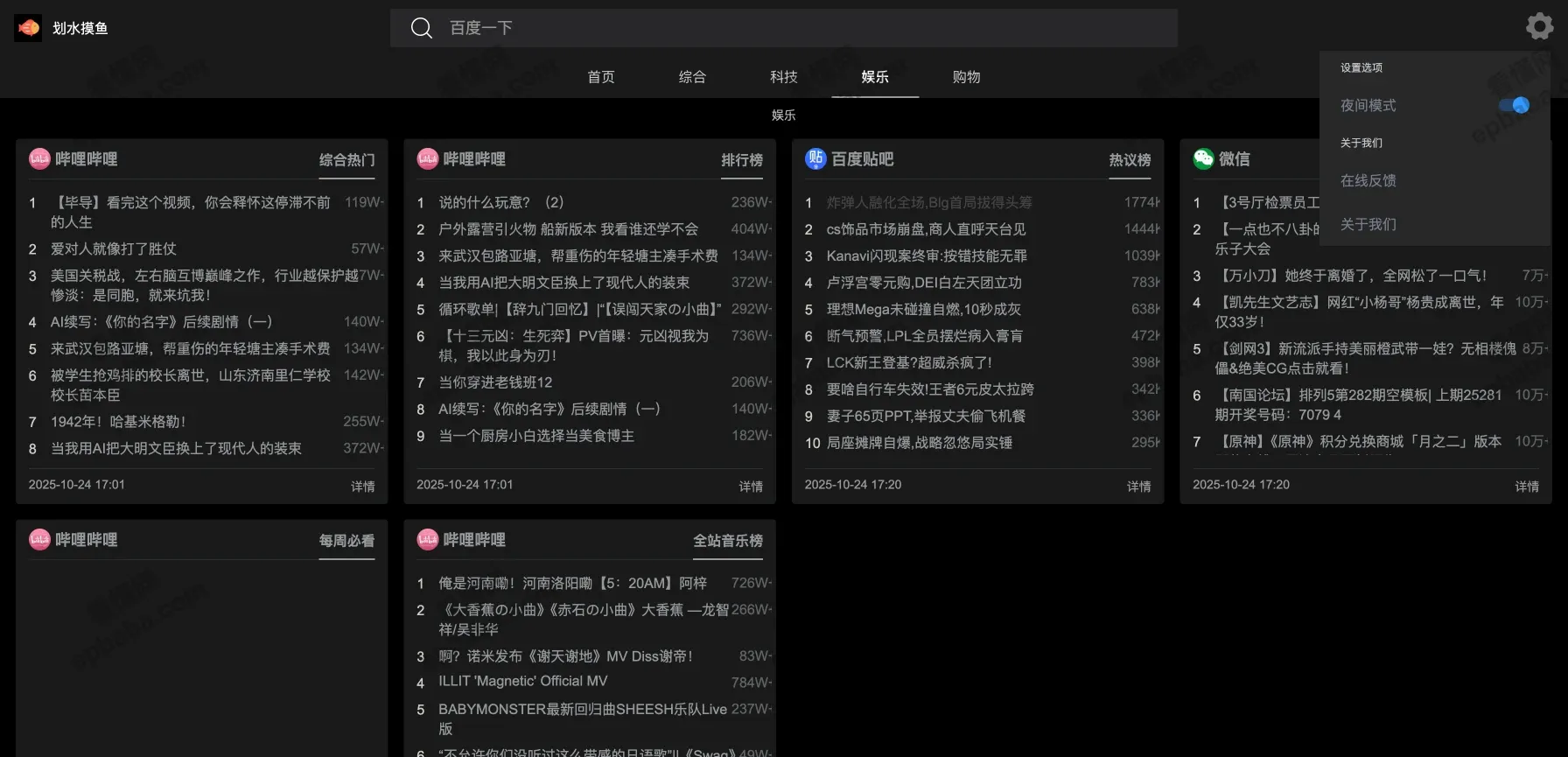The image size is (1568, 757).
Task: Open item 妻子65页PPT,举报丈夫偷飞机餐
Action: pyautogui.click(x=927, y=416)
